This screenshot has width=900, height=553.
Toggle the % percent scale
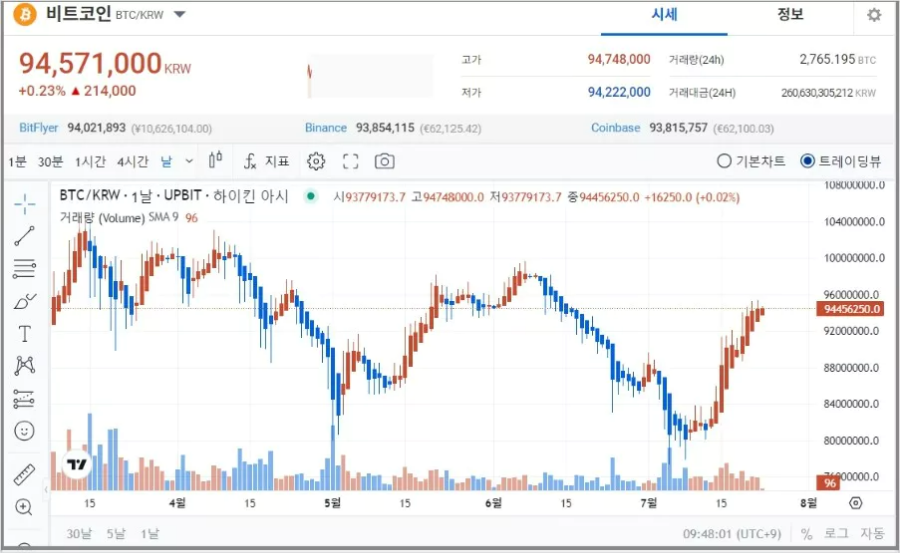pyautogui.click(x=806, y=535)
